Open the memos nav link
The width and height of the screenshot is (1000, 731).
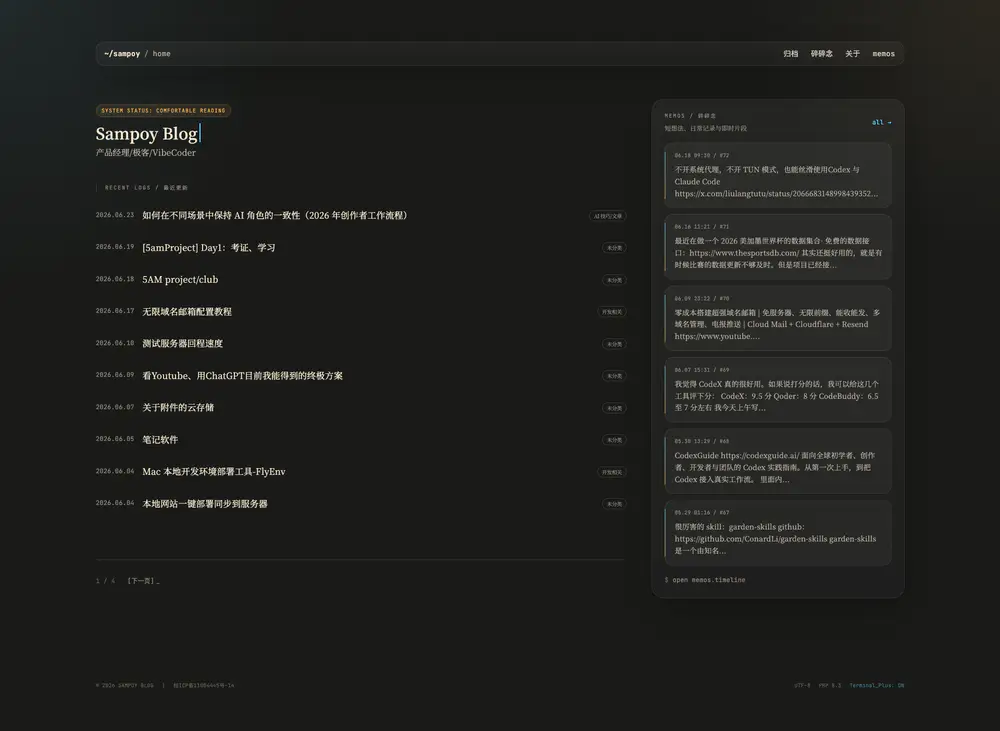coord(883,54)
